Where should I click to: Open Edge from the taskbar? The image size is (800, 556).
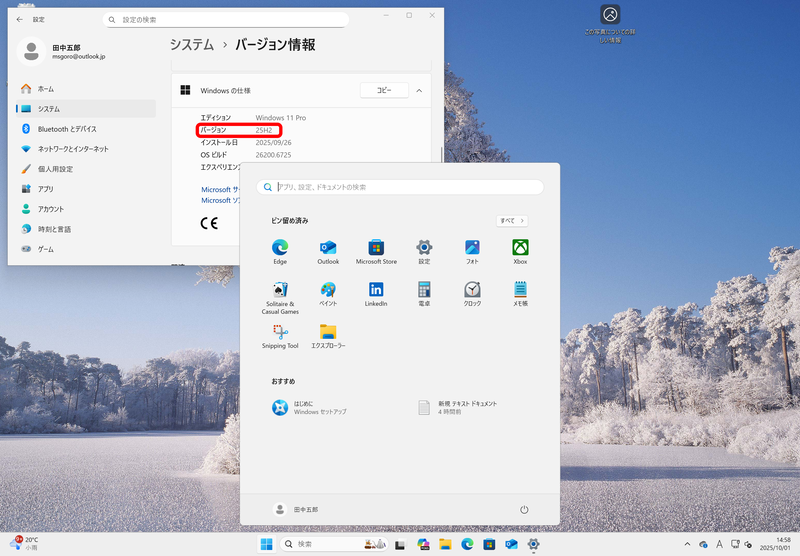click(467, 544)
